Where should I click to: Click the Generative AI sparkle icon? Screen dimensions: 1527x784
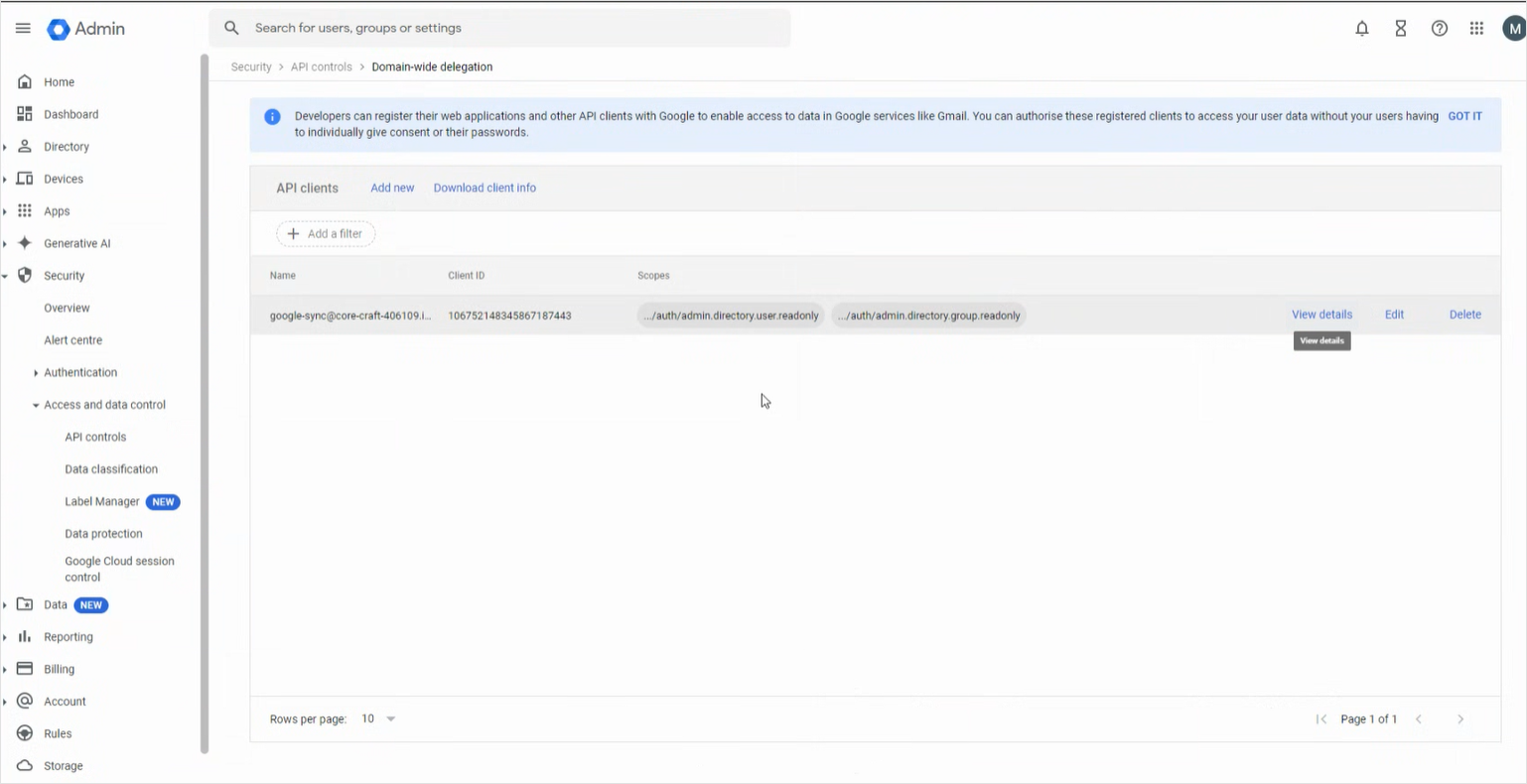click(x=25, y=243)
